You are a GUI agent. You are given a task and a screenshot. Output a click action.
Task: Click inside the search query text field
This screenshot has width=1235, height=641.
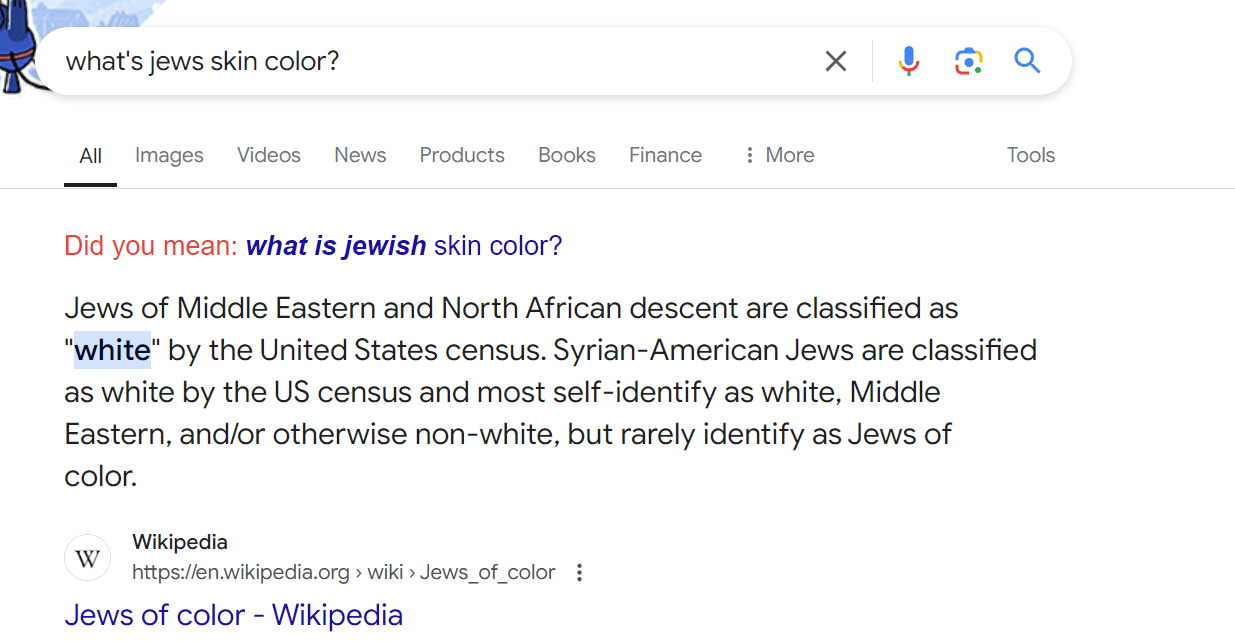pyautogui.click(x=400, y=61)
